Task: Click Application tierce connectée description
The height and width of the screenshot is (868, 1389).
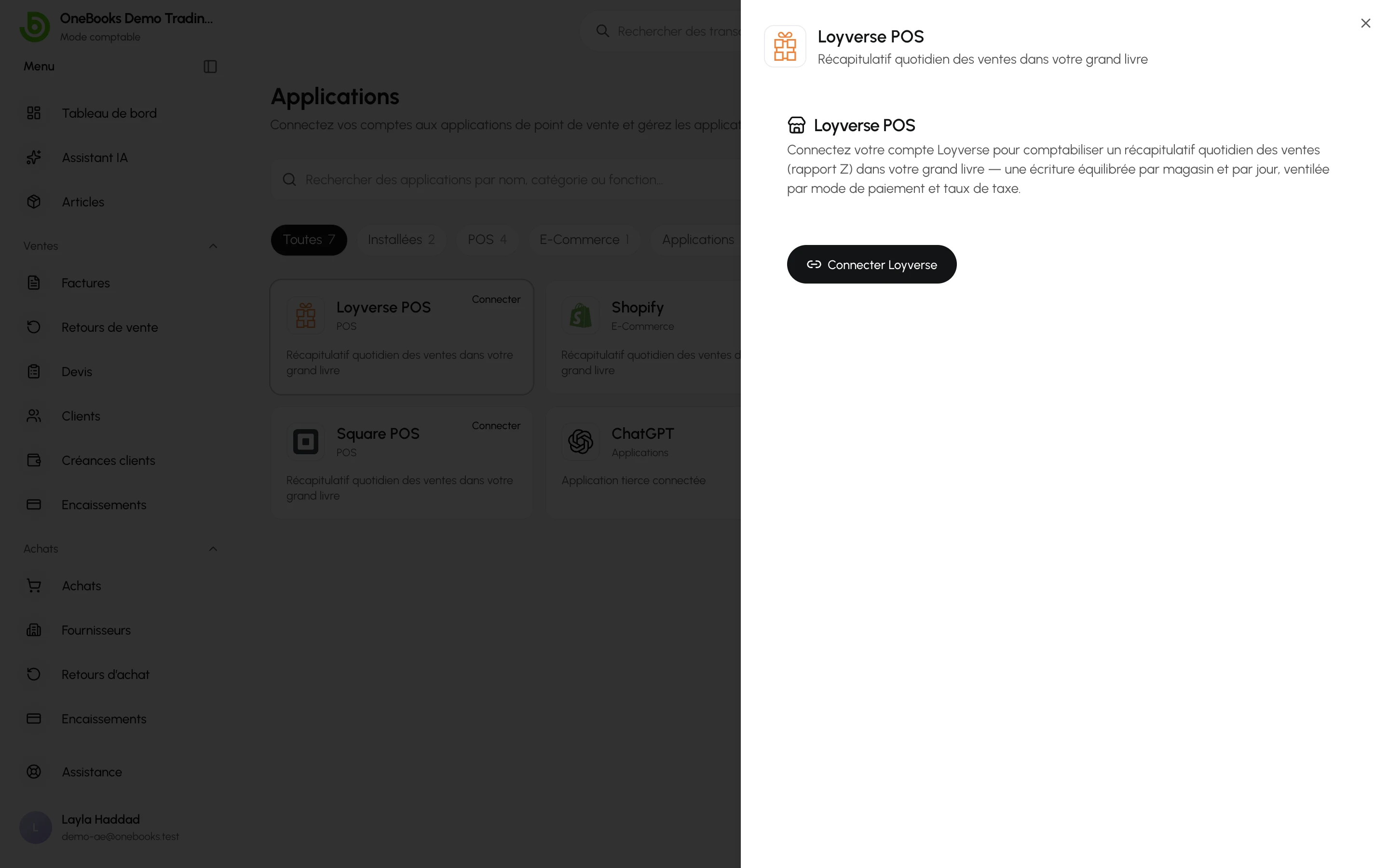Action: (634, 480)
